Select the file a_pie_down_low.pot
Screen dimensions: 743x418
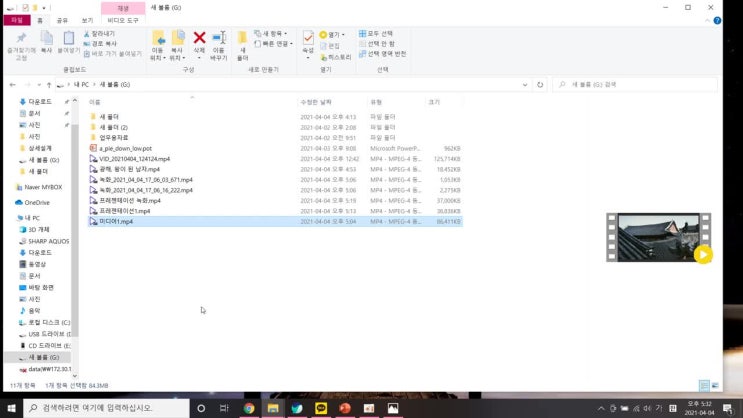coord(126,148)
